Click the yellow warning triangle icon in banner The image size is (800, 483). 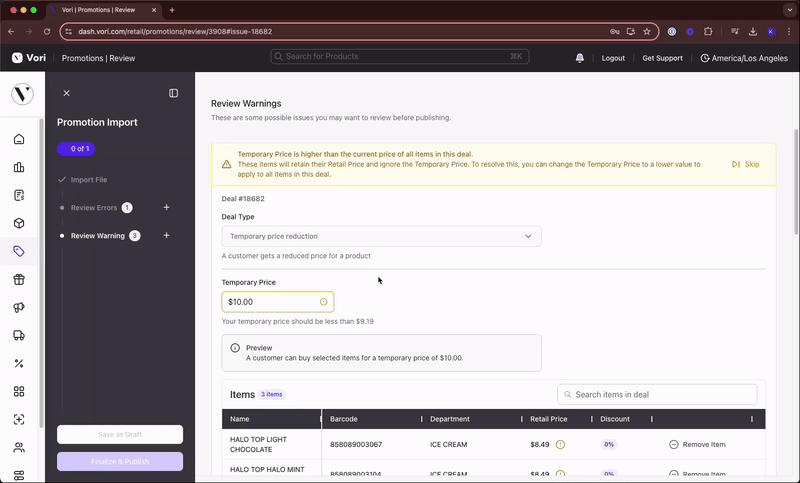227,164
